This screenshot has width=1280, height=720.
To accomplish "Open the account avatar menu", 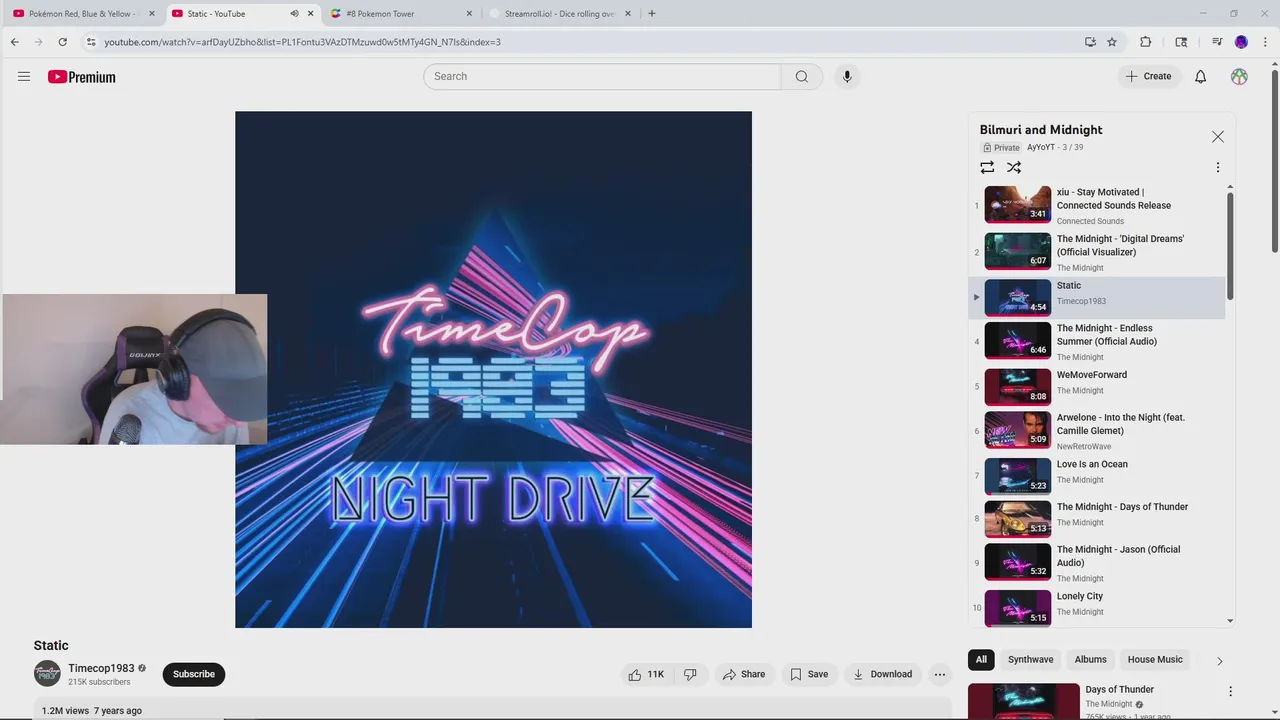I will pyautogui.click(x=1239, y=76).
